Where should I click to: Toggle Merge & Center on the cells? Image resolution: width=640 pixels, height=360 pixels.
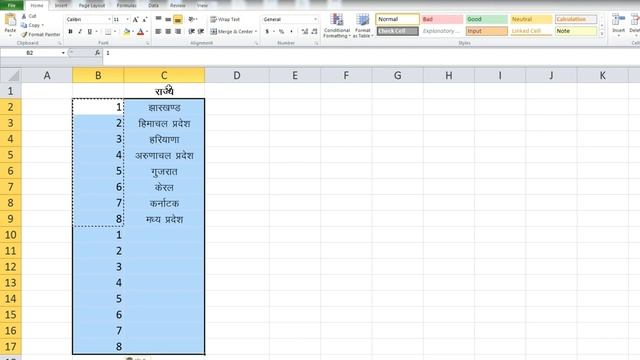click(231, 31)
